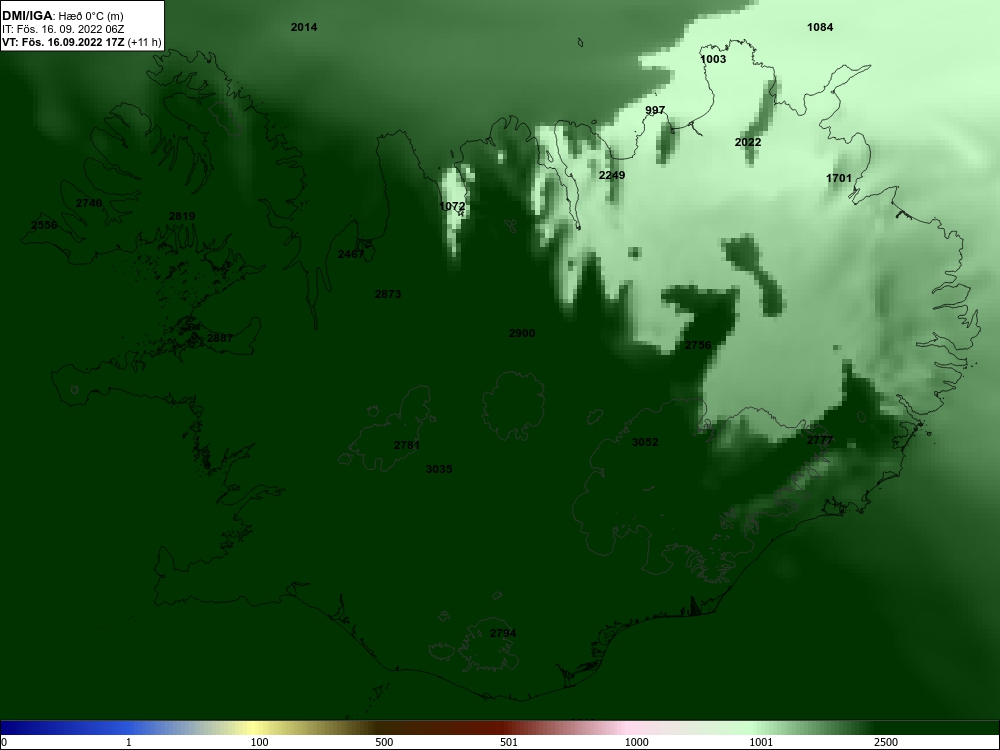Click the value 2873 on the map
Image resolution: width=1000 pixels, height=750 pixels.
coord(388,294)
